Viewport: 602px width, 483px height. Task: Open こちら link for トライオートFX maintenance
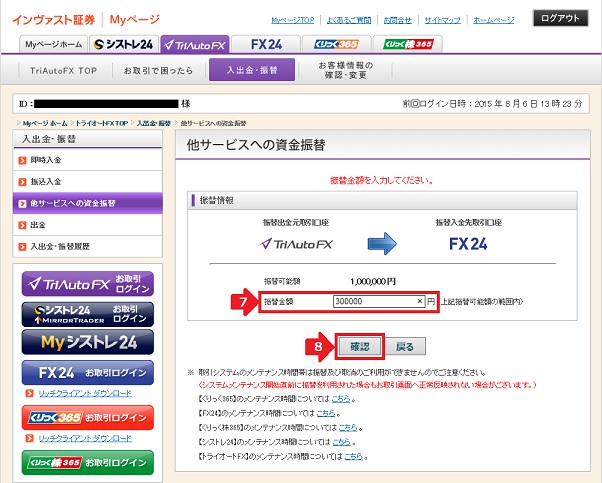click(x=354, y=457)
